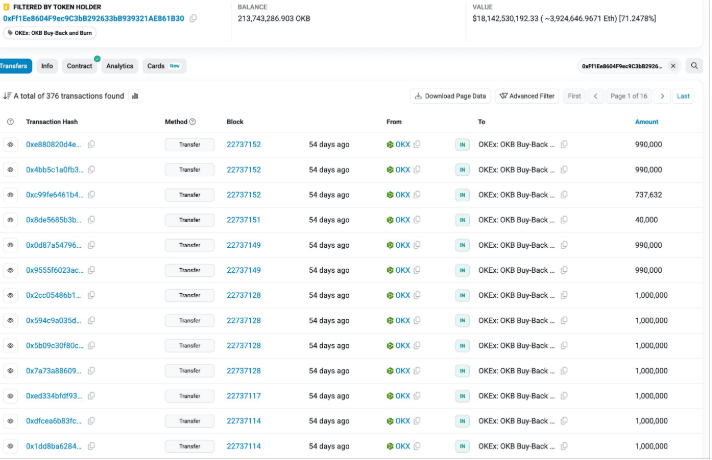
Task: Sort by the Amount column header
Action: [646, 122]
